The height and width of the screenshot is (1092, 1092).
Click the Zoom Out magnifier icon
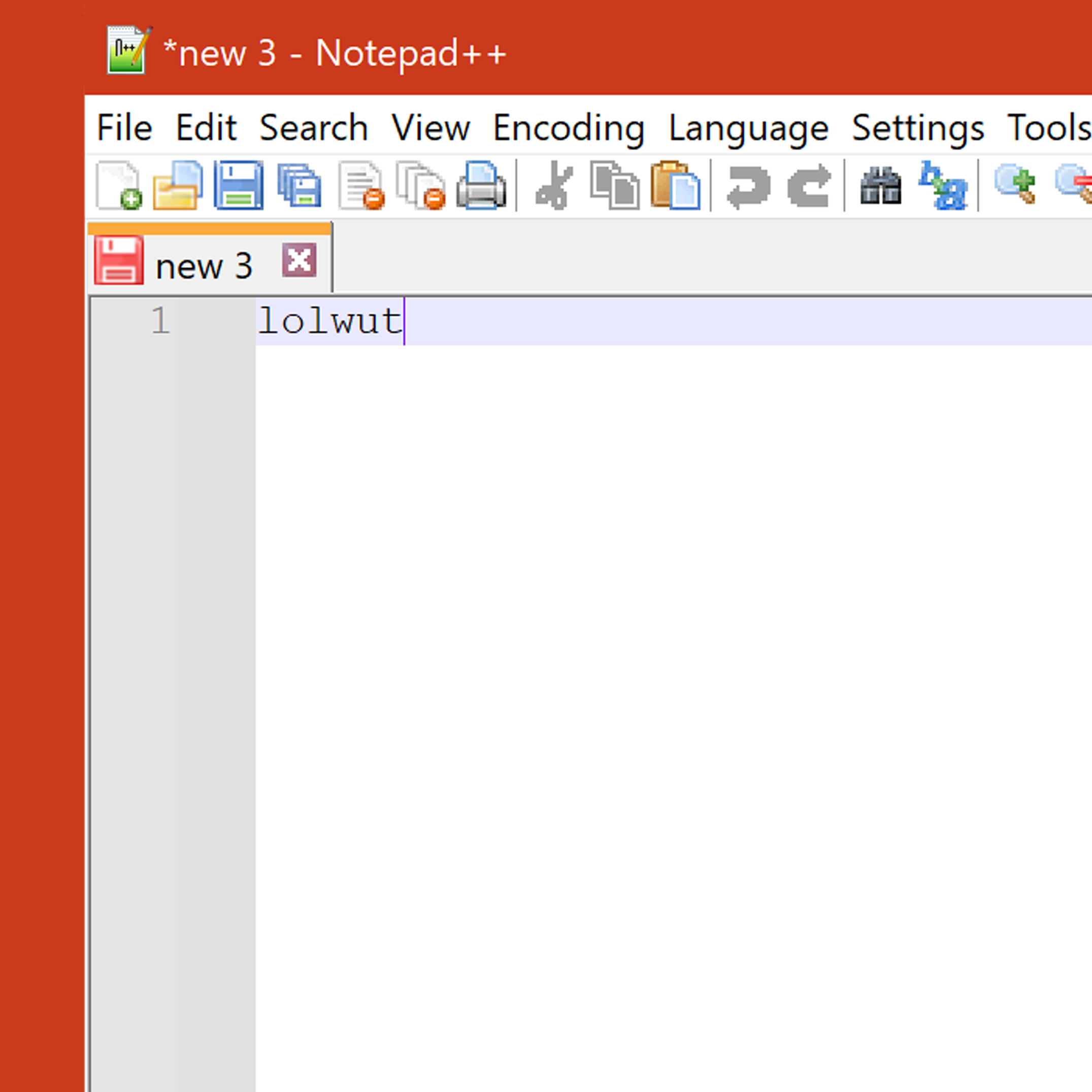(1074, 184)
